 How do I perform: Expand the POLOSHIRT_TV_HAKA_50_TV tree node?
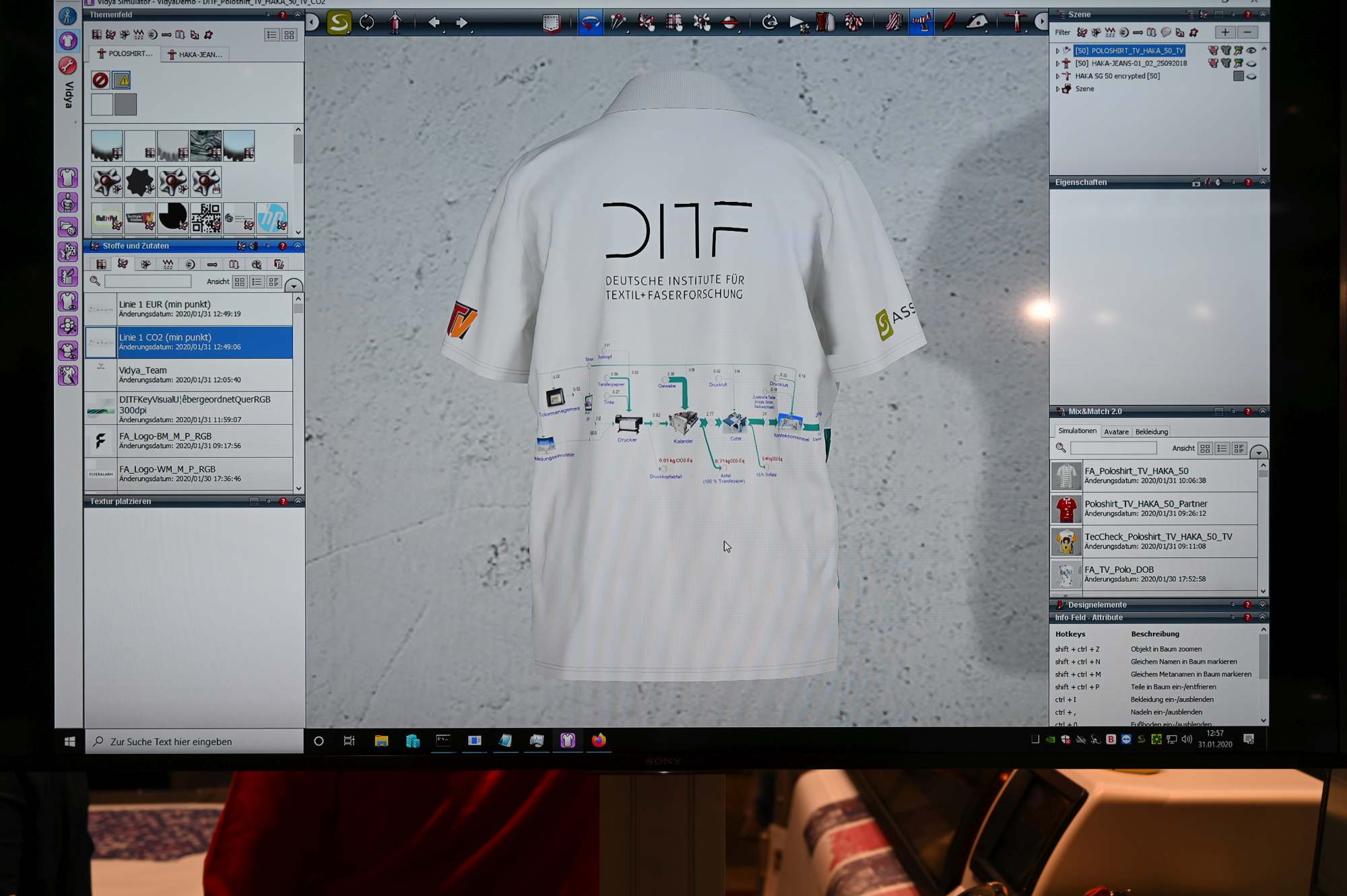(x=1057, y=50)
